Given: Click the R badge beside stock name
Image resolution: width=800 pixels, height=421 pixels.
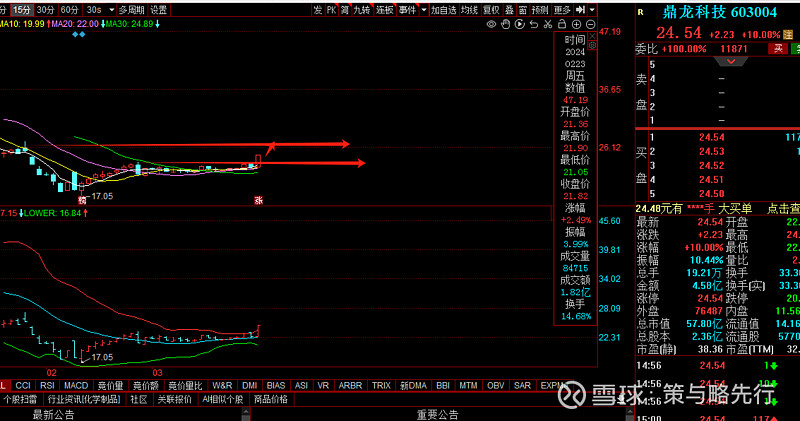Looking at the screenshot, I should (x=640, y=12).
